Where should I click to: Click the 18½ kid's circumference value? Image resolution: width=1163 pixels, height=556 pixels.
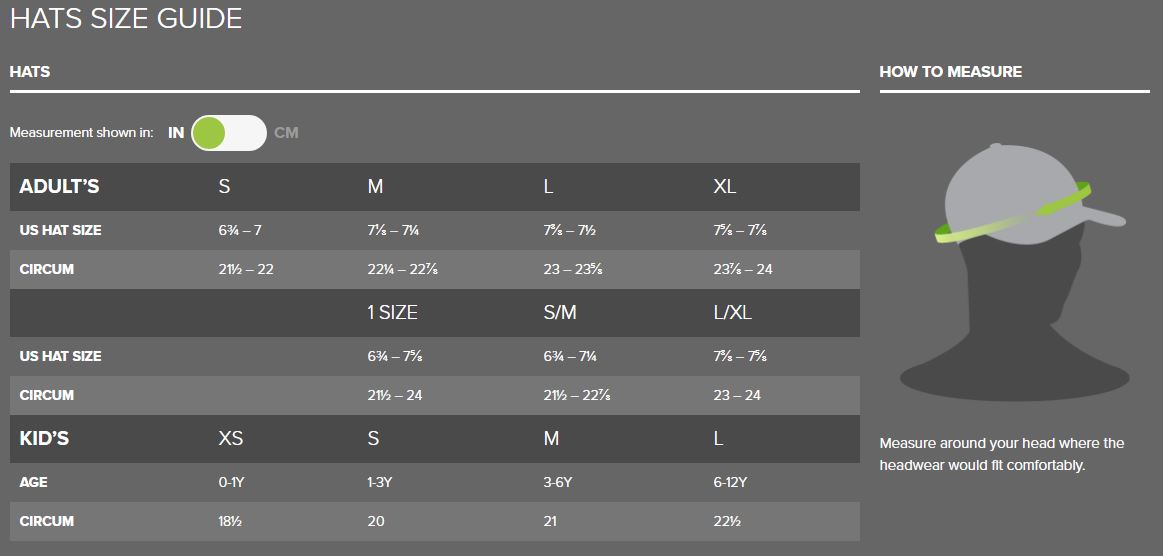coord(231,521)
